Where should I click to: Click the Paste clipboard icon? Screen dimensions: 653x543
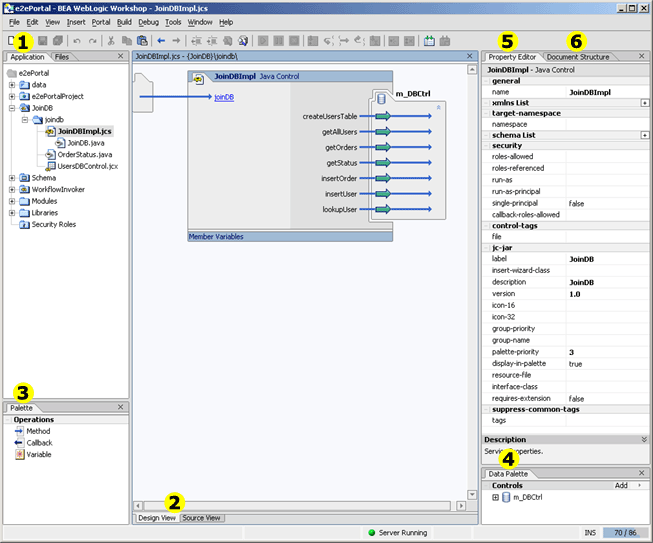point(142,40)
